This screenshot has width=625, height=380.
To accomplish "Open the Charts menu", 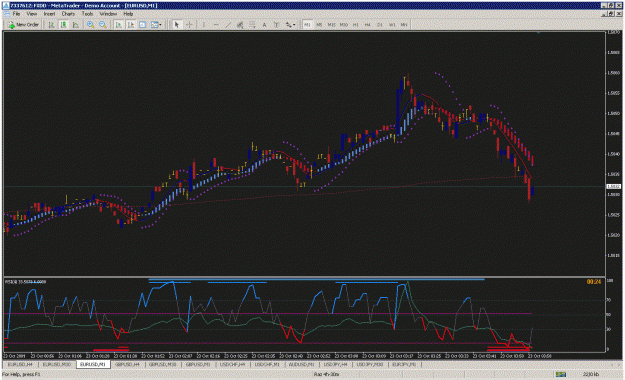I will pos(68,14).
